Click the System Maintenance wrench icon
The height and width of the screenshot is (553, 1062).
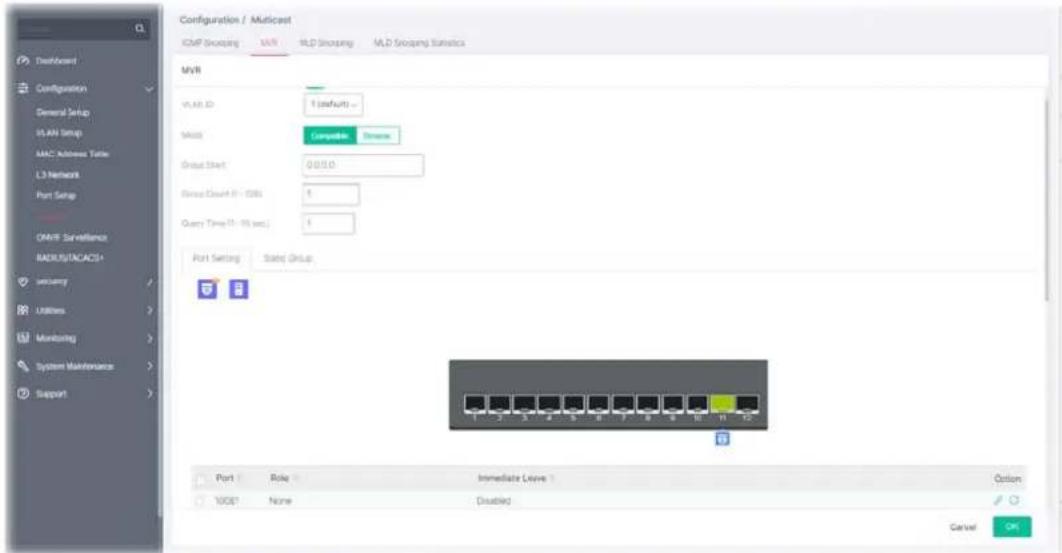pyautogui.click(x=23, y=366)
